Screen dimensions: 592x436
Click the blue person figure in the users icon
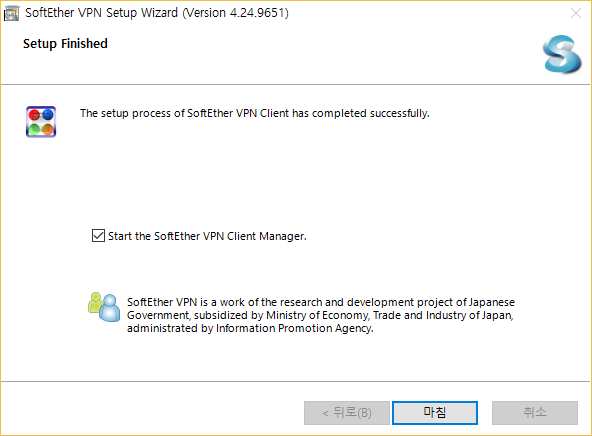coord(110,309)
